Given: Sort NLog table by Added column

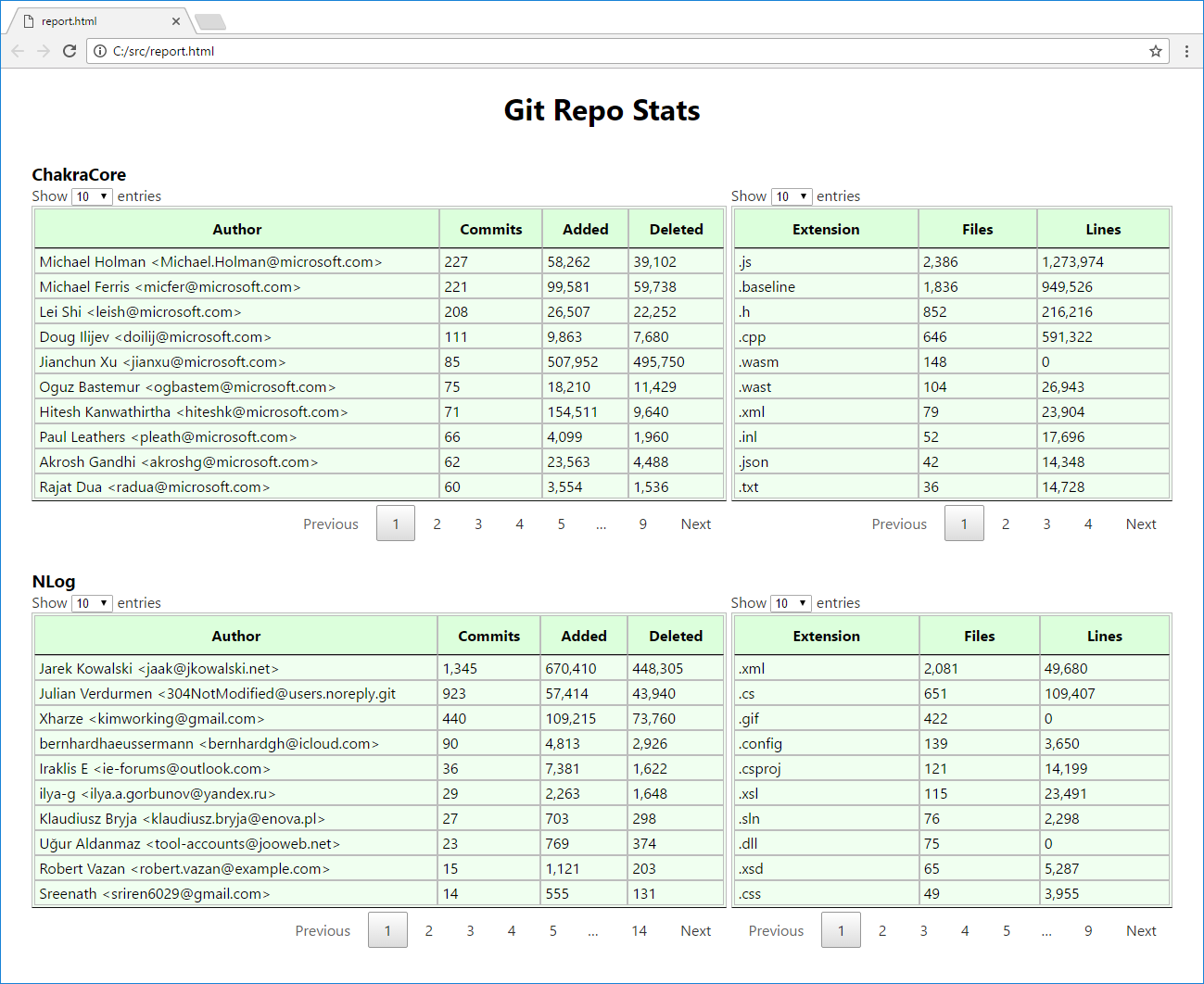Looking at the screenshot, I should pos(584,636).
